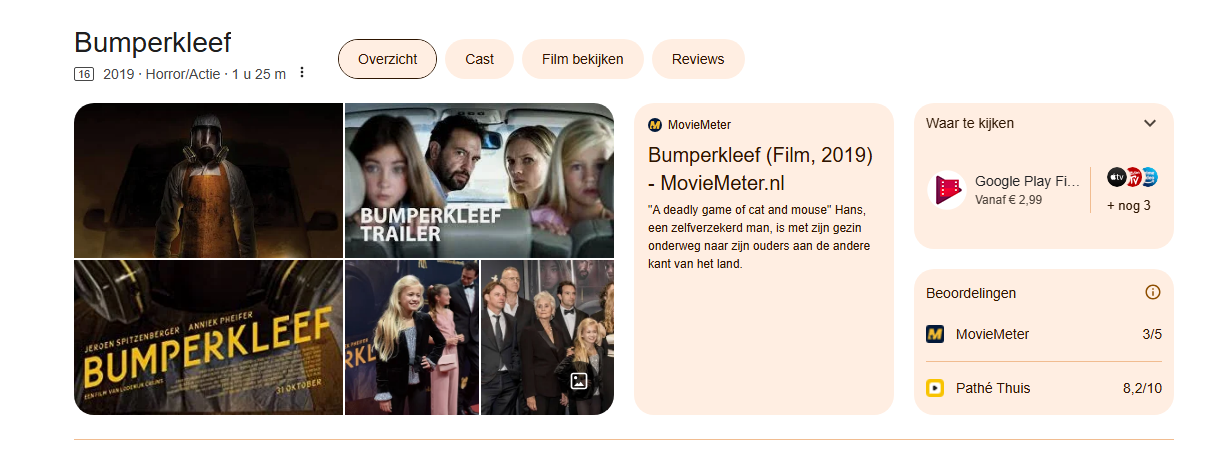Open the image gallery icon on photo
Screen dimensions: 1213x457
578,381
